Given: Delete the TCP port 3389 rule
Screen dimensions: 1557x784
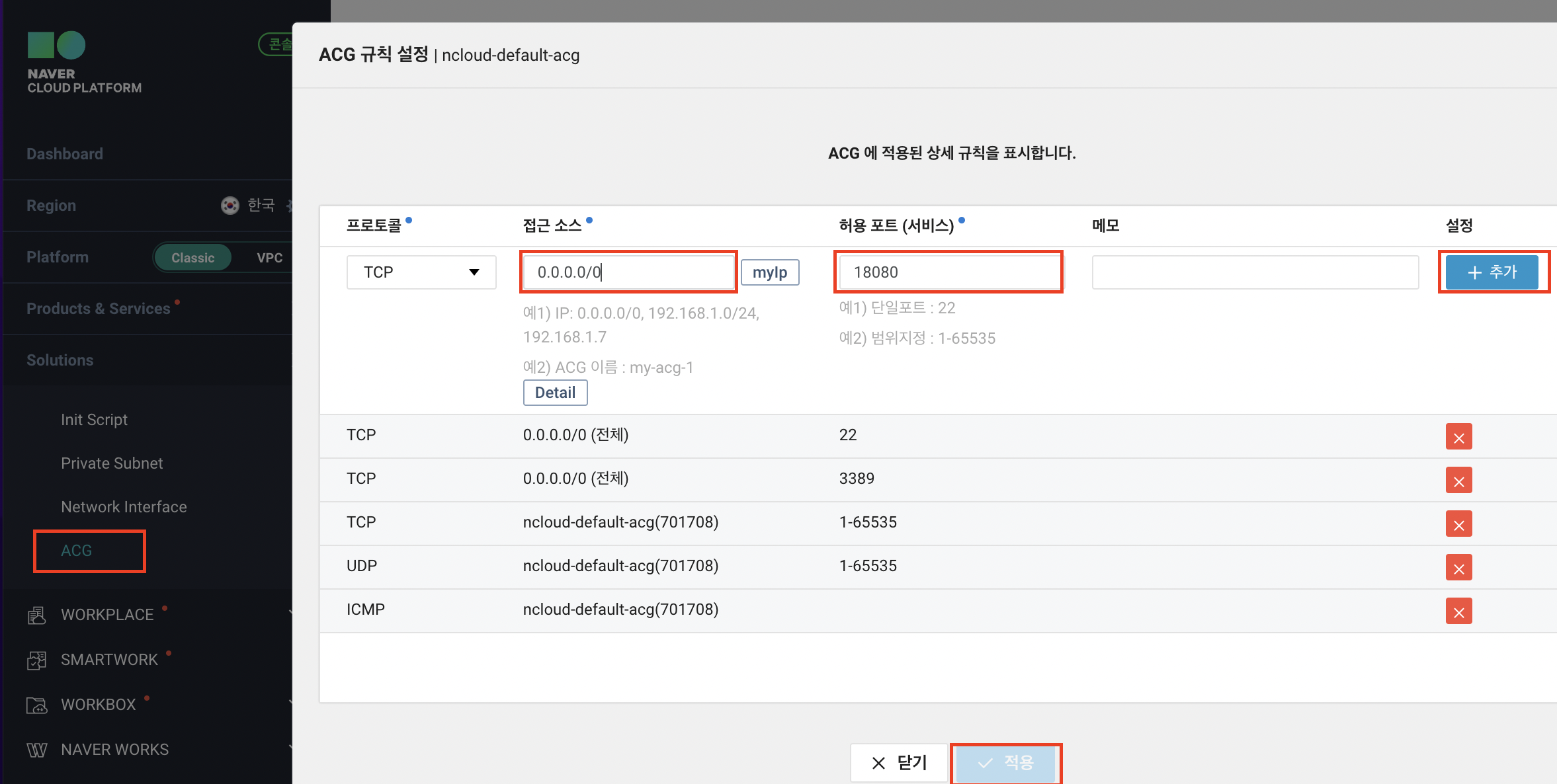Looking at the screenshot, I should [x=1458, y=481].
